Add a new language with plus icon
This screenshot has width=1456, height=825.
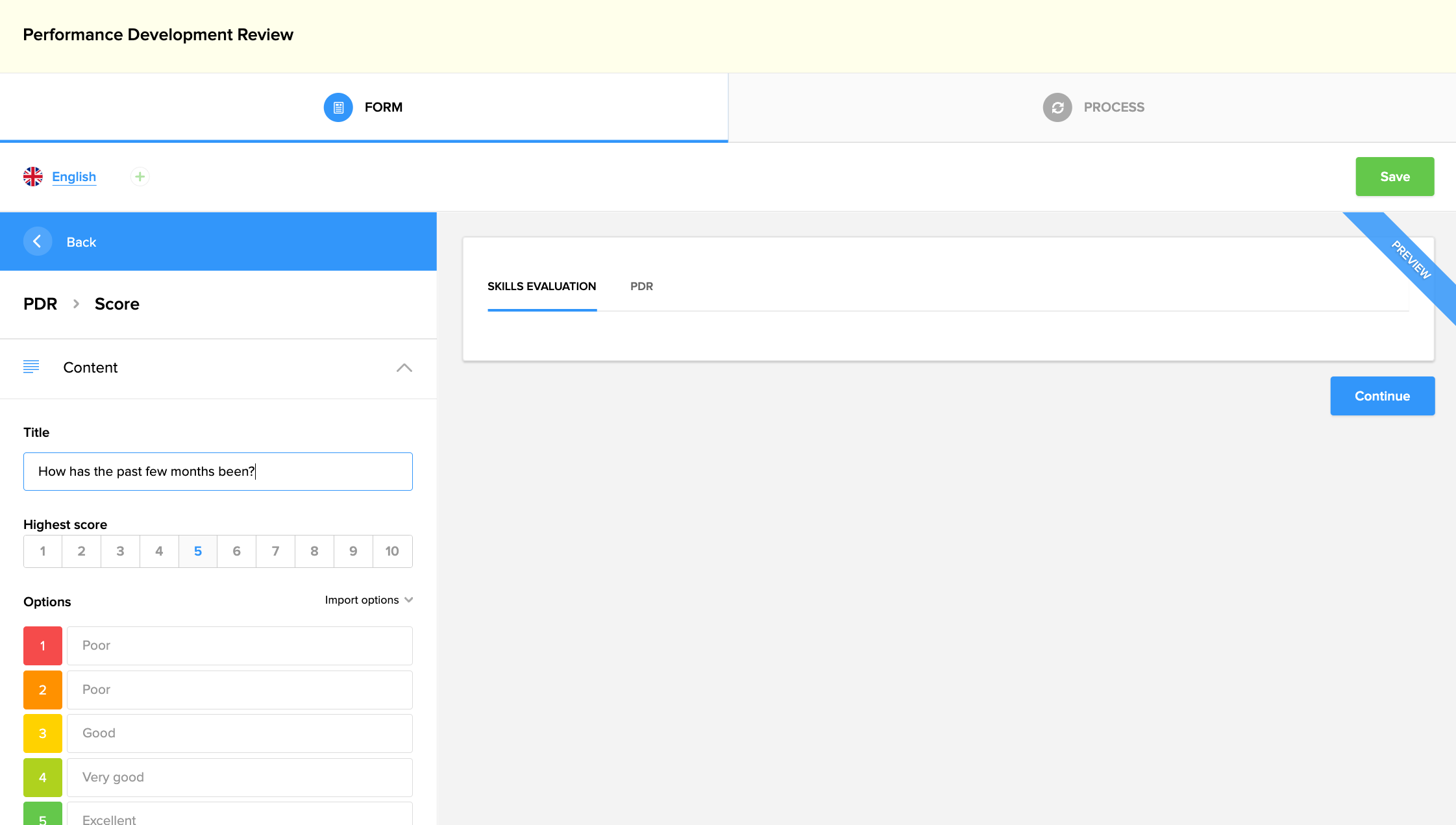coord(140,177)
